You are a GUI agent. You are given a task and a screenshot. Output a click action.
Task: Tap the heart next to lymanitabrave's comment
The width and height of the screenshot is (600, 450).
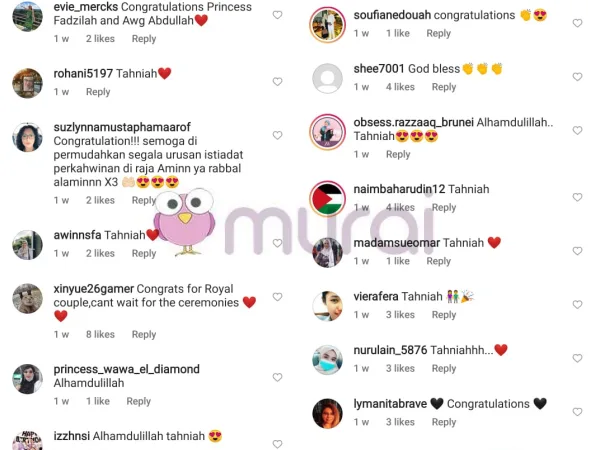(577, 412)
